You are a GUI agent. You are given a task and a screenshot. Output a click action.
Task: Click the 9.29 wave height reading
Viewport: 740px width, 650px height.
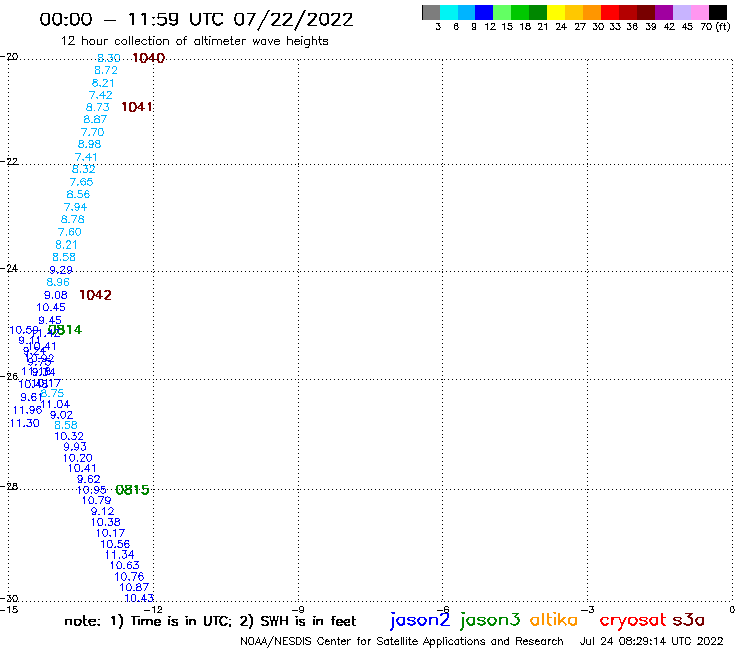coord(61,270)
